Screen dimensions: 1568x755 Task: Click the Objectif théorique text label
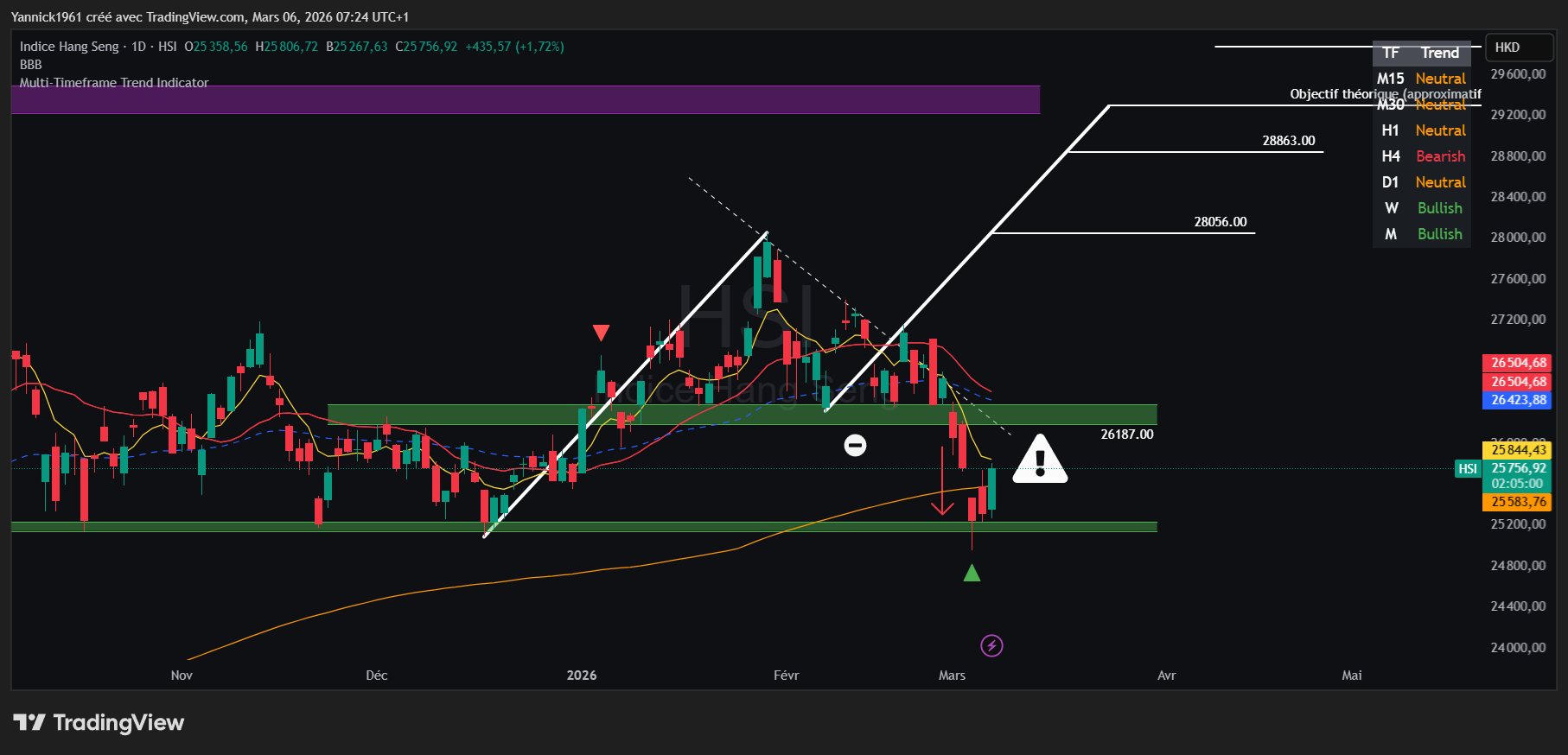pos(1385,94)
